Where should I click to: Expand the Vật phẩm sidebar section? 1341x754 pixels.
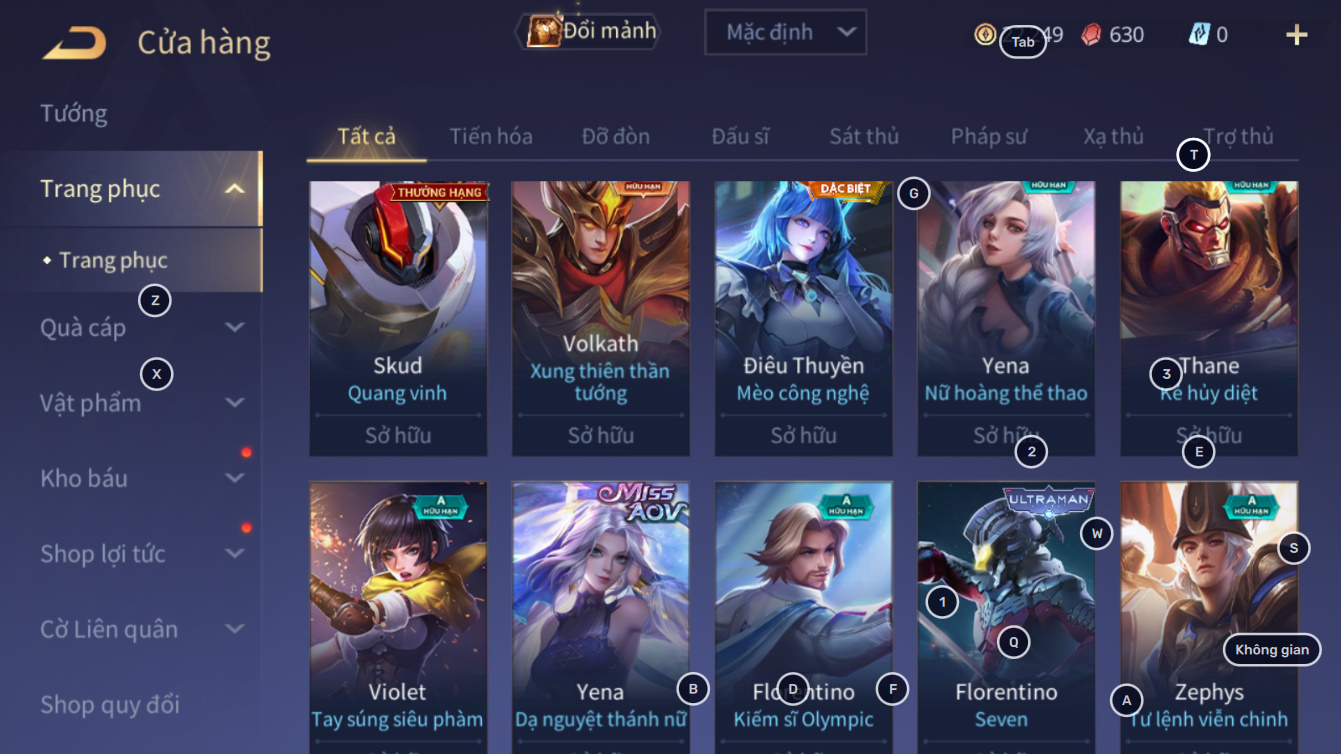click(x=234, y=403)
